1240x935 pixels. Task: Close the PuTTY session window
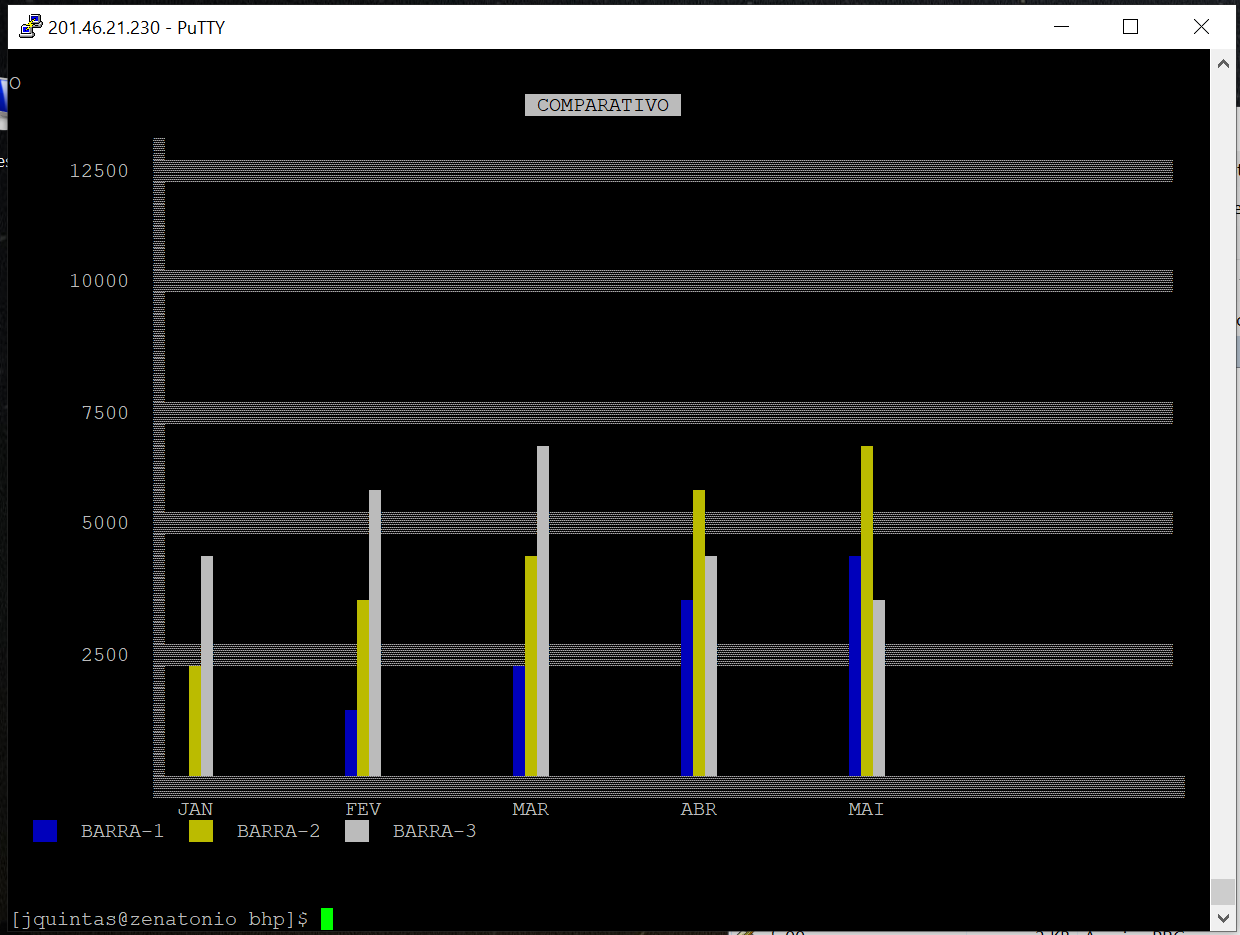point(1201,27)
